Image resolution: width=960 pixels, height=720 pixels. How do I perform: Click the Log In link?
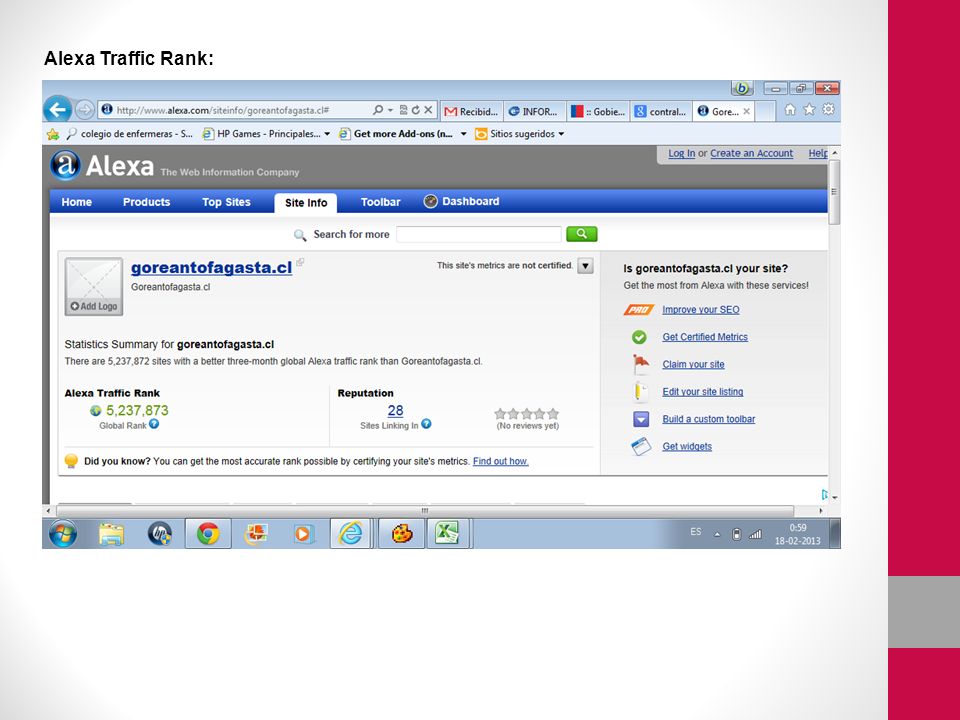tap(681, 154)
